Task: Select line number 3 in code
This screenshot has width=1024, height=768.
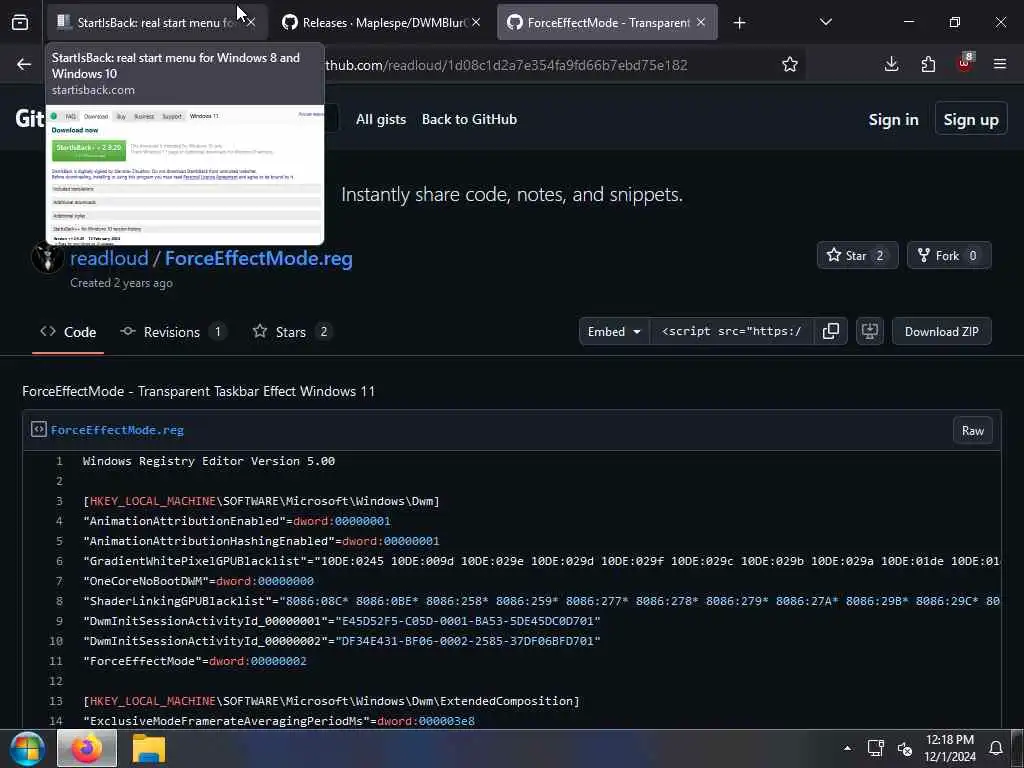Action: point(59,501)
